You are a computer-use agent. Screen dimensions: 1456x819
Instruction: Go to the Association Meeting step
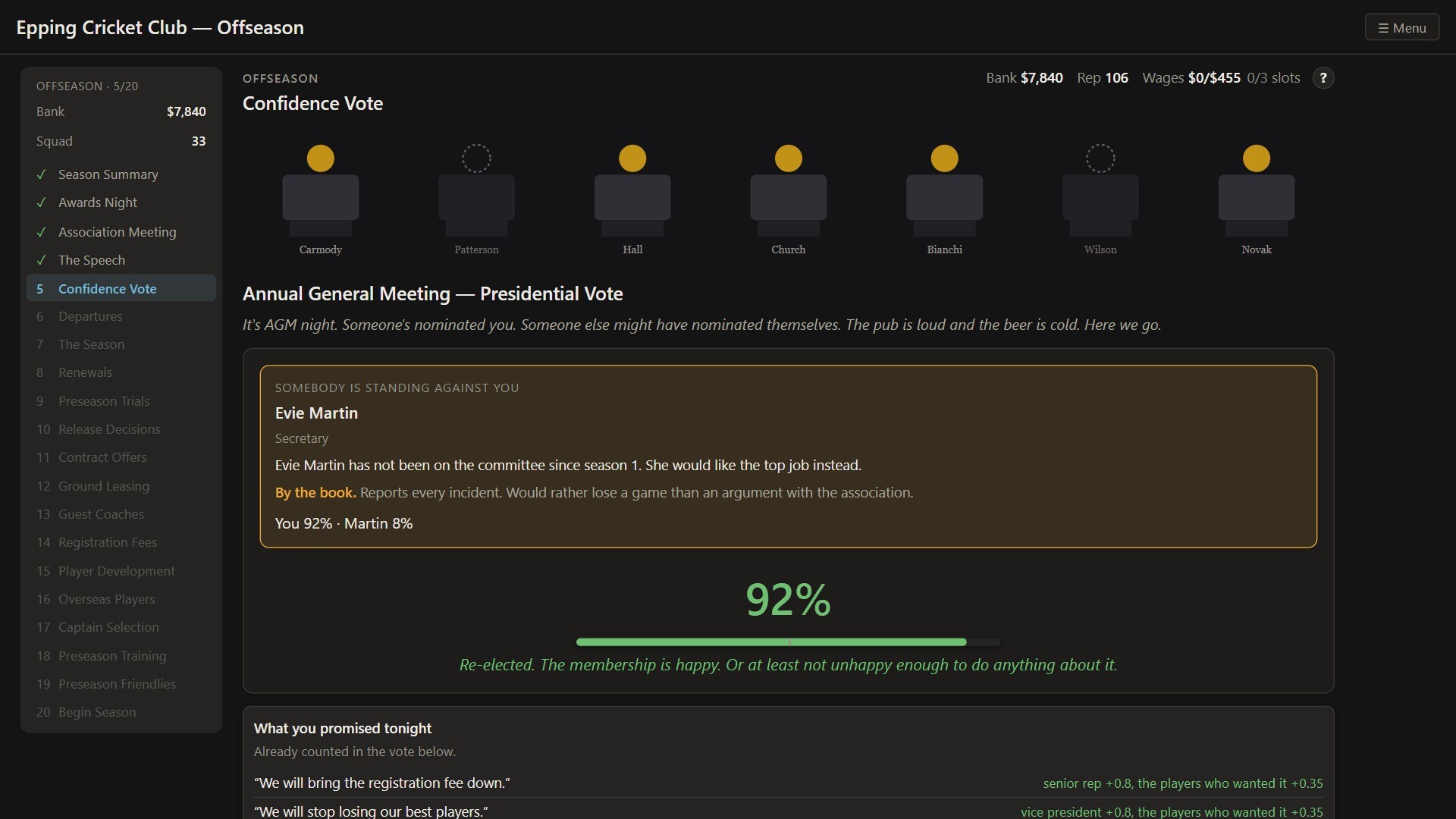coord(121,232)
